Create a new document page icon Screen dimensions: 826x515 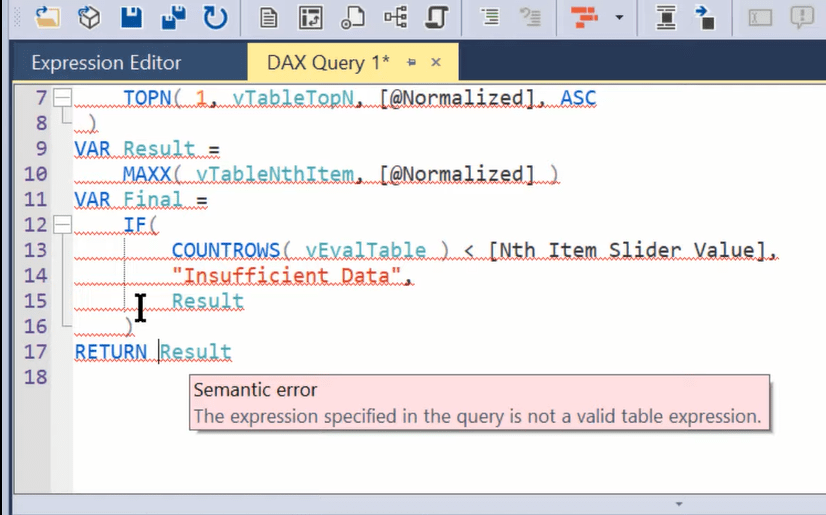click(x=269, y=18)
